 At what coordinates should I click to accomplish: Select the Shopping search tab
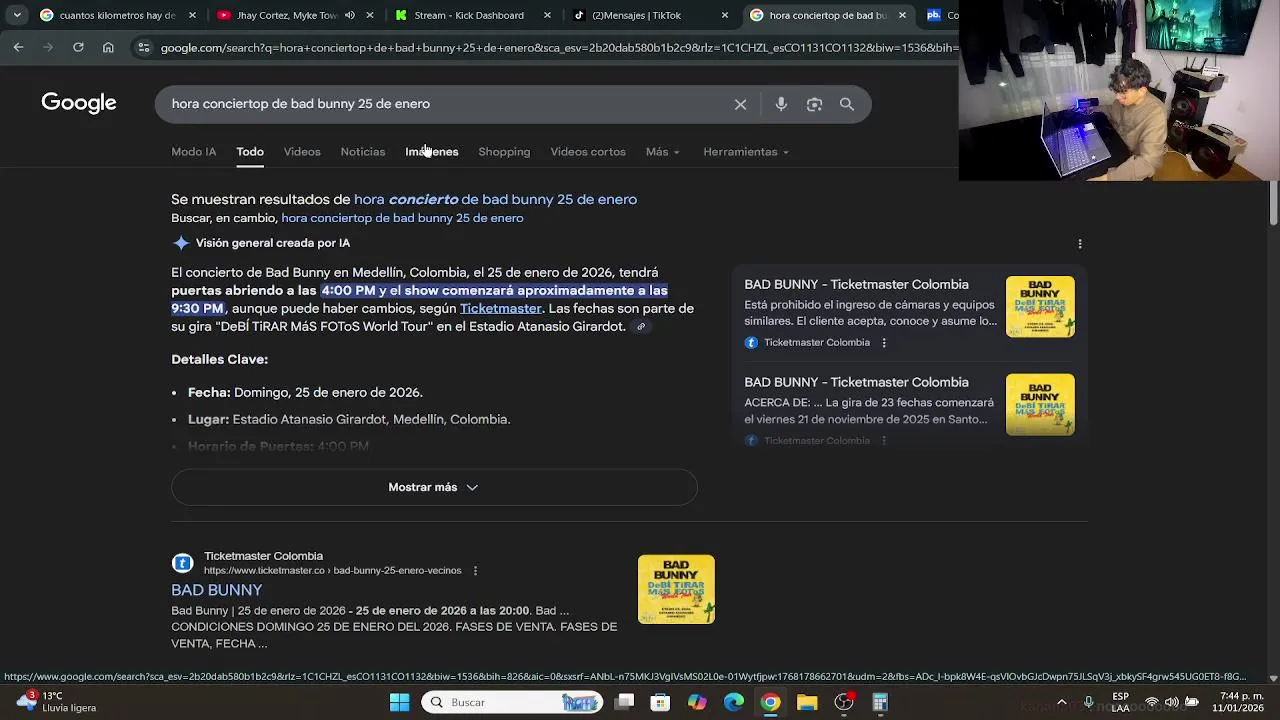504,152
